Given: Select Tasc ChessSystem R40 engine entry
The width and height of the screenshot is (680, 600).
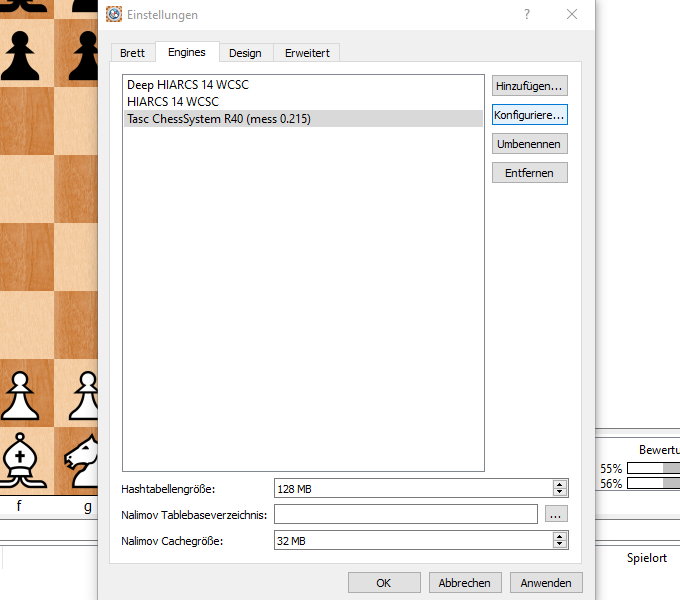Looking at the screenshot, I should (303, 118).
